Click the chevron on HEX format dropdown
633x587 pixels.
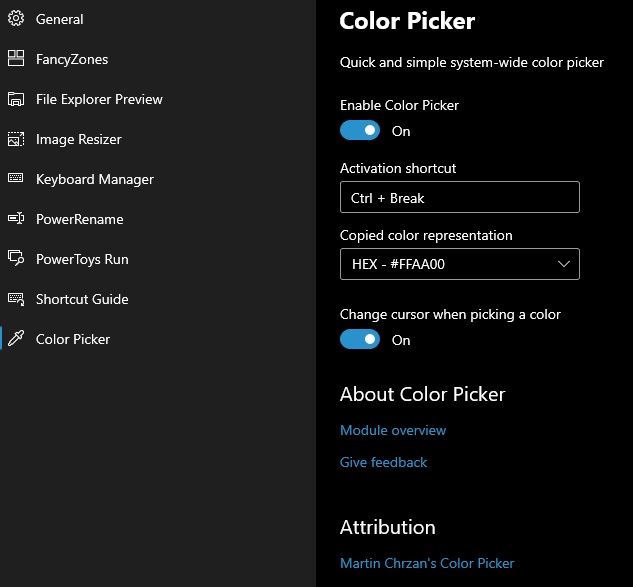pyautogui.click(x=564, y=265)
